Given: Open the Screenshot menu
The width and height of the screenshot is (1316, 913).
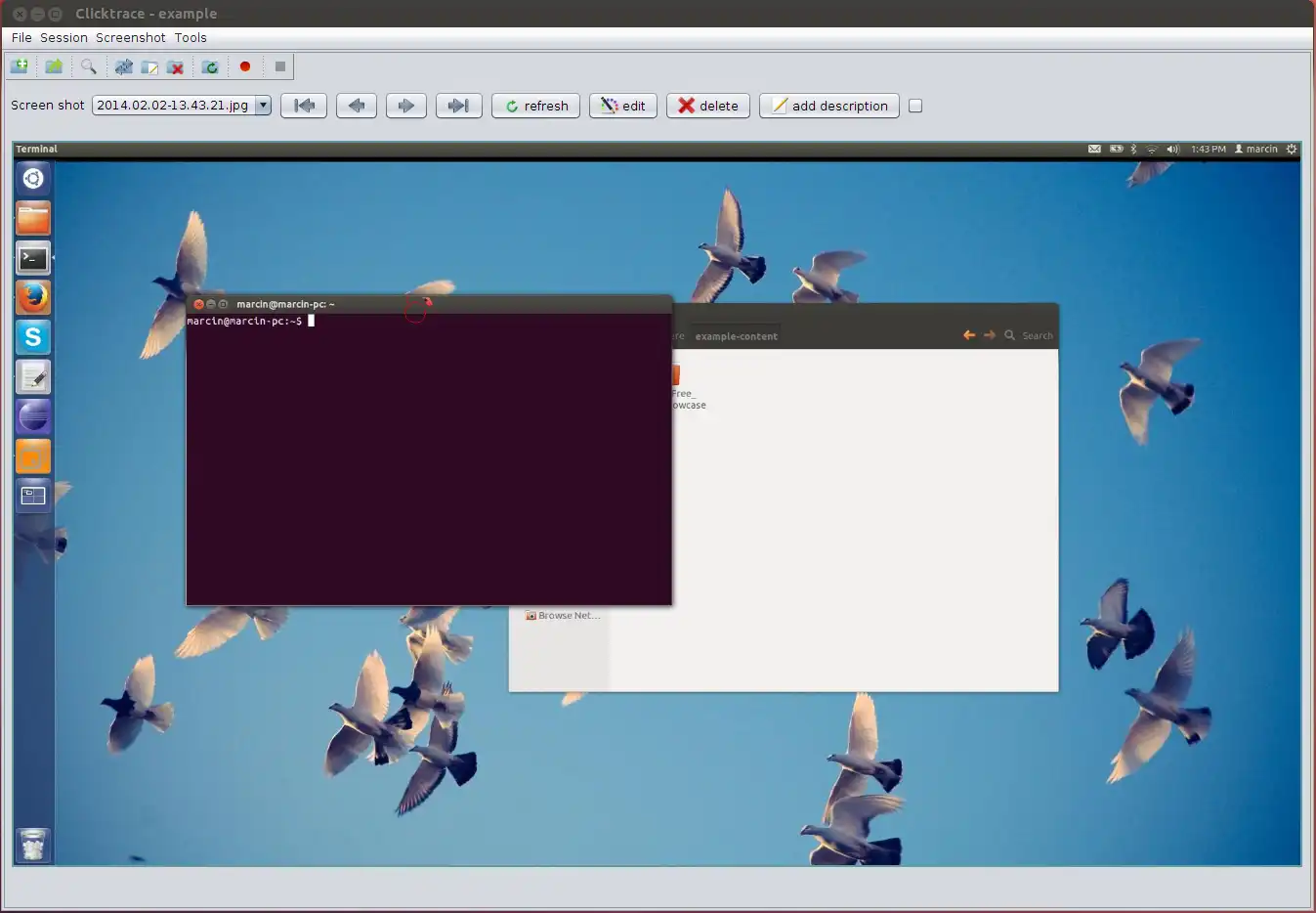Looking at the screenshot, I should point(131,37).
